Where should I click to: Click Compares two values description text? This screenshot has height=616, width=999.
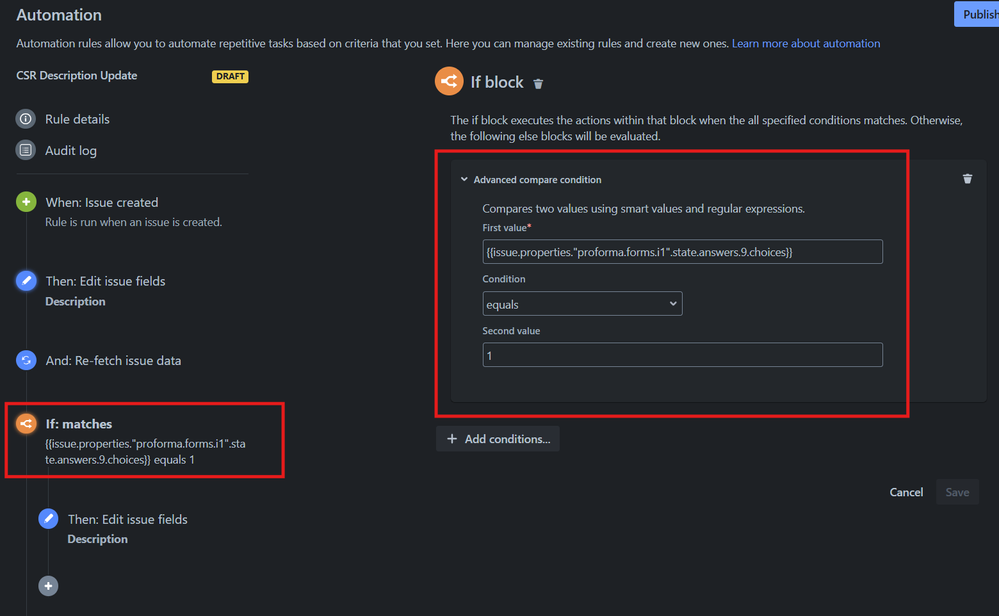(x=643, y=208)
